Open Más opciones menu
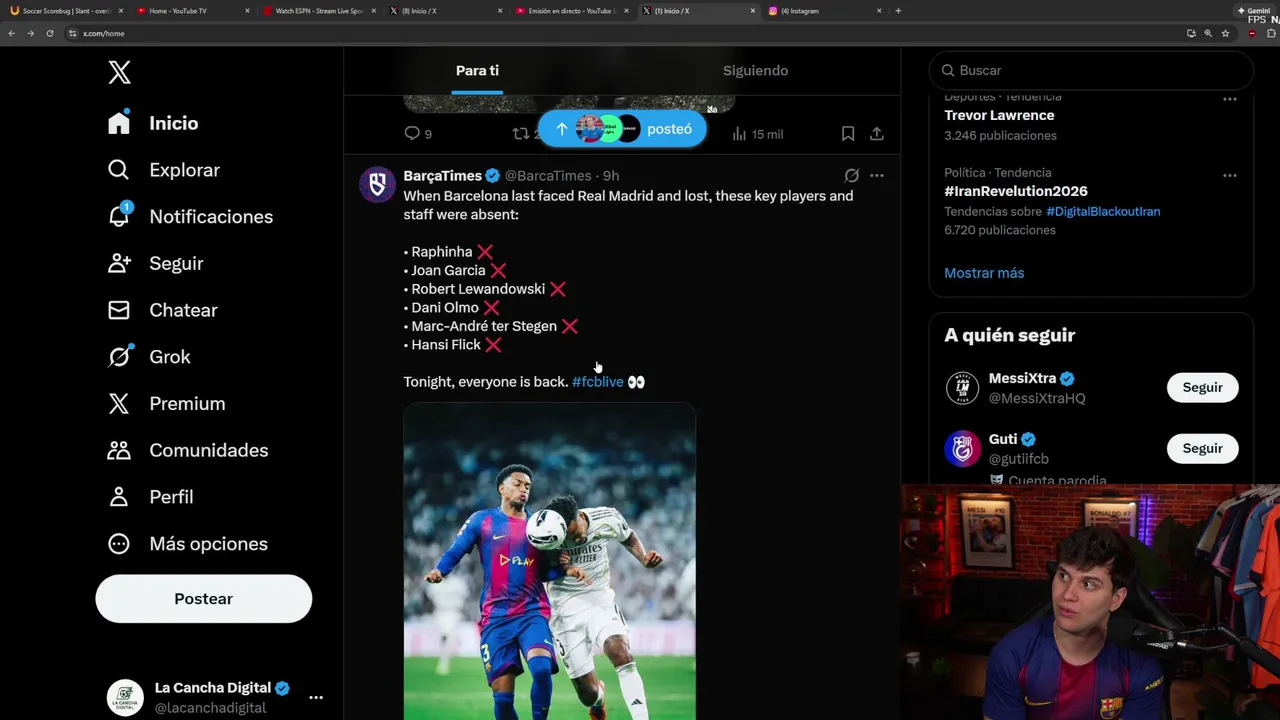The width and height of the screenshot is (1280, 720). coord(188,544)
